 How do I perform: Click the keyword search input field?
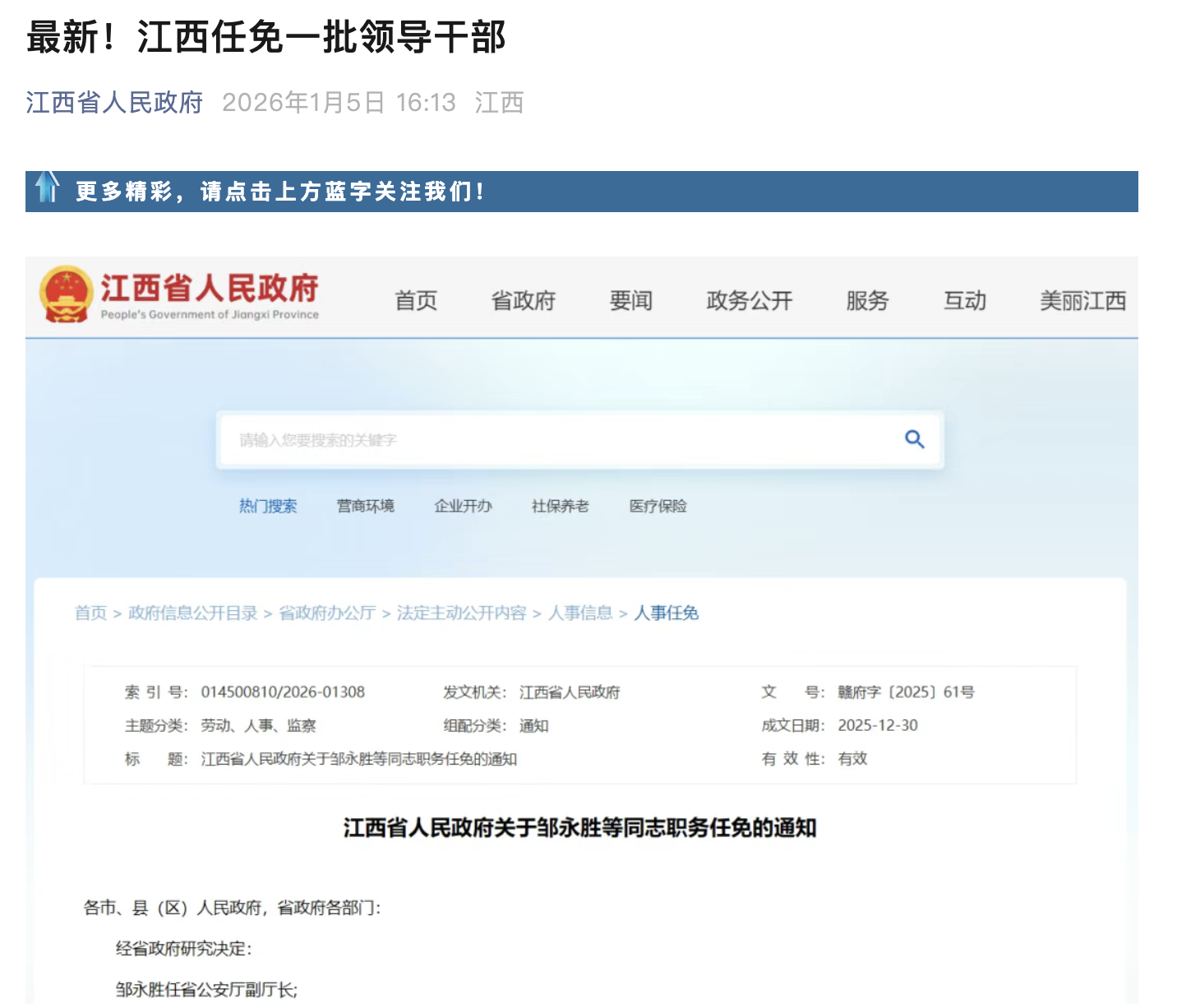(x=559, y=441)
